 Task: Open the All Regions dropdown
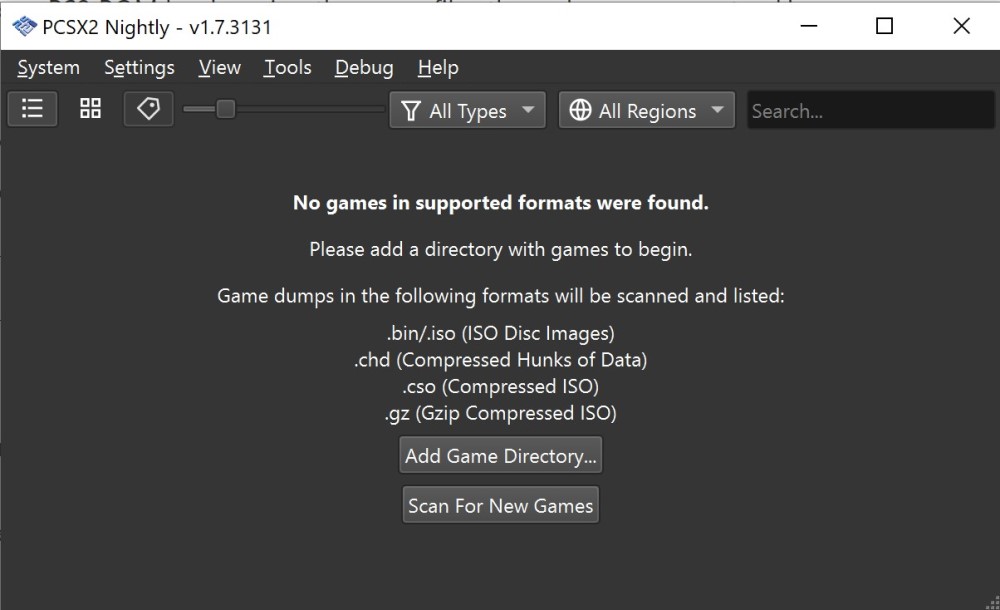pyautogui.click(x=646, y=111)
